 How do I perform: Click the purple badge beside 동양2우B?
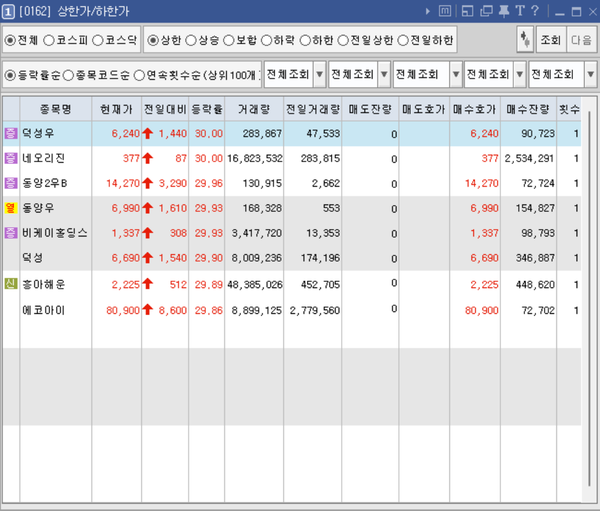11,183
